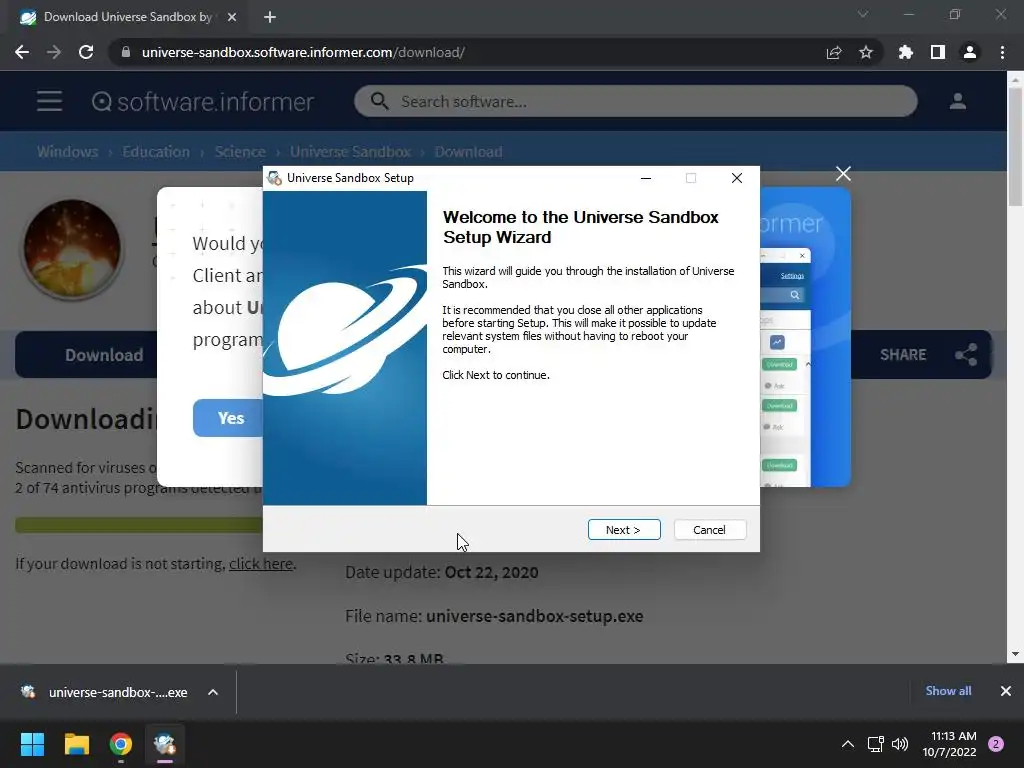The height and width of the screenshot is (768, 1024).
Task: Open Chrome extensions puzzle icon
Action: coord(905,52)
